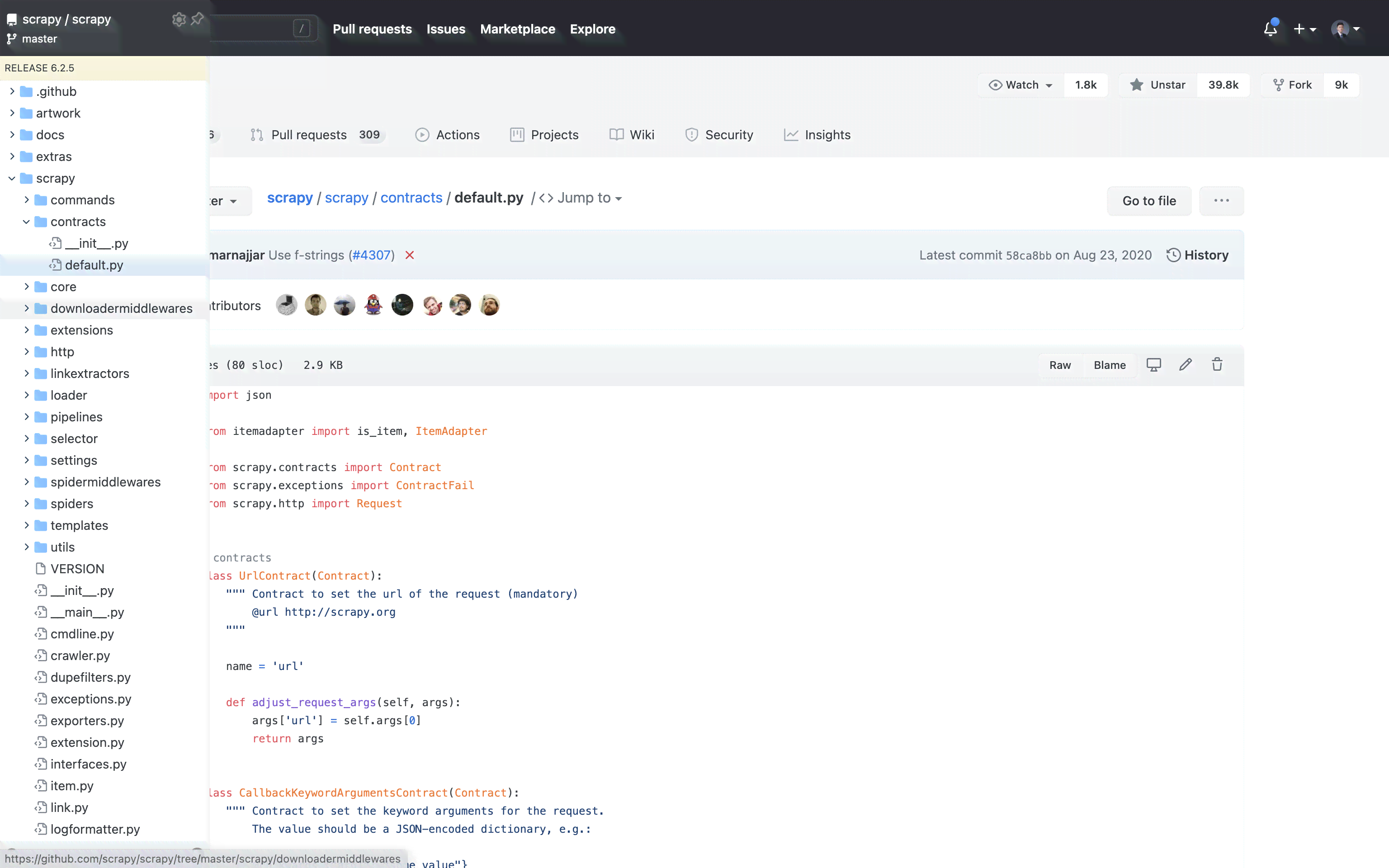Open Explore in top navigation
The height and width of the screenshot is (868, 1389).
pos(592,28)
